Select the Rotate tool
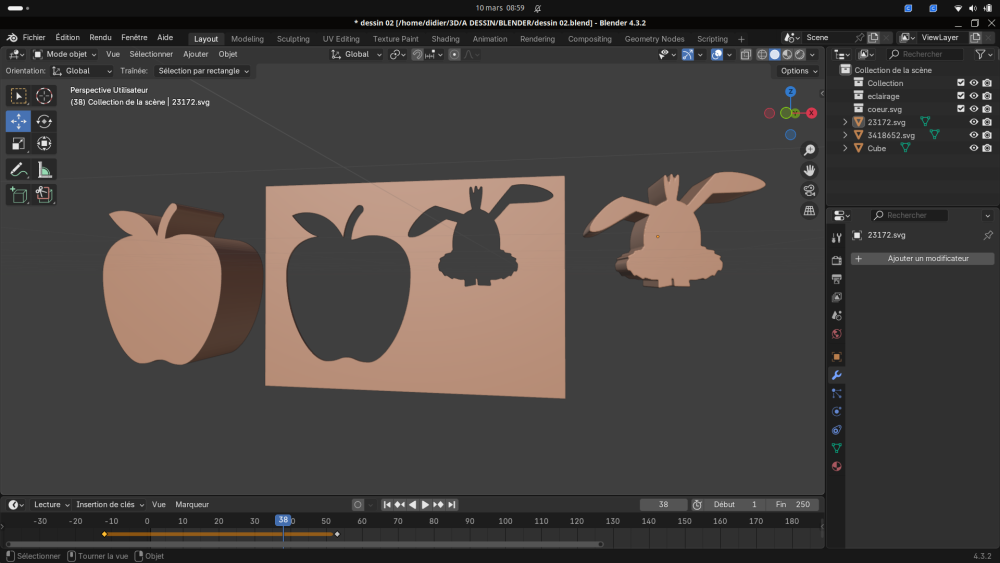1000x563 pixels. [44, 121]
